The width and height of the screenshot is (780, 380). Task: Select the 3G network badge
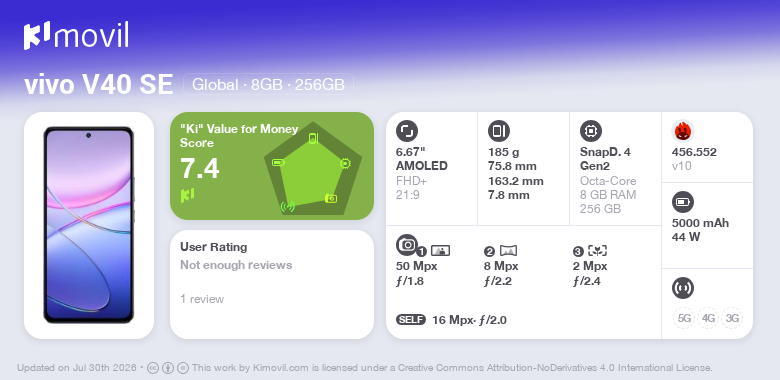[732, 318]
